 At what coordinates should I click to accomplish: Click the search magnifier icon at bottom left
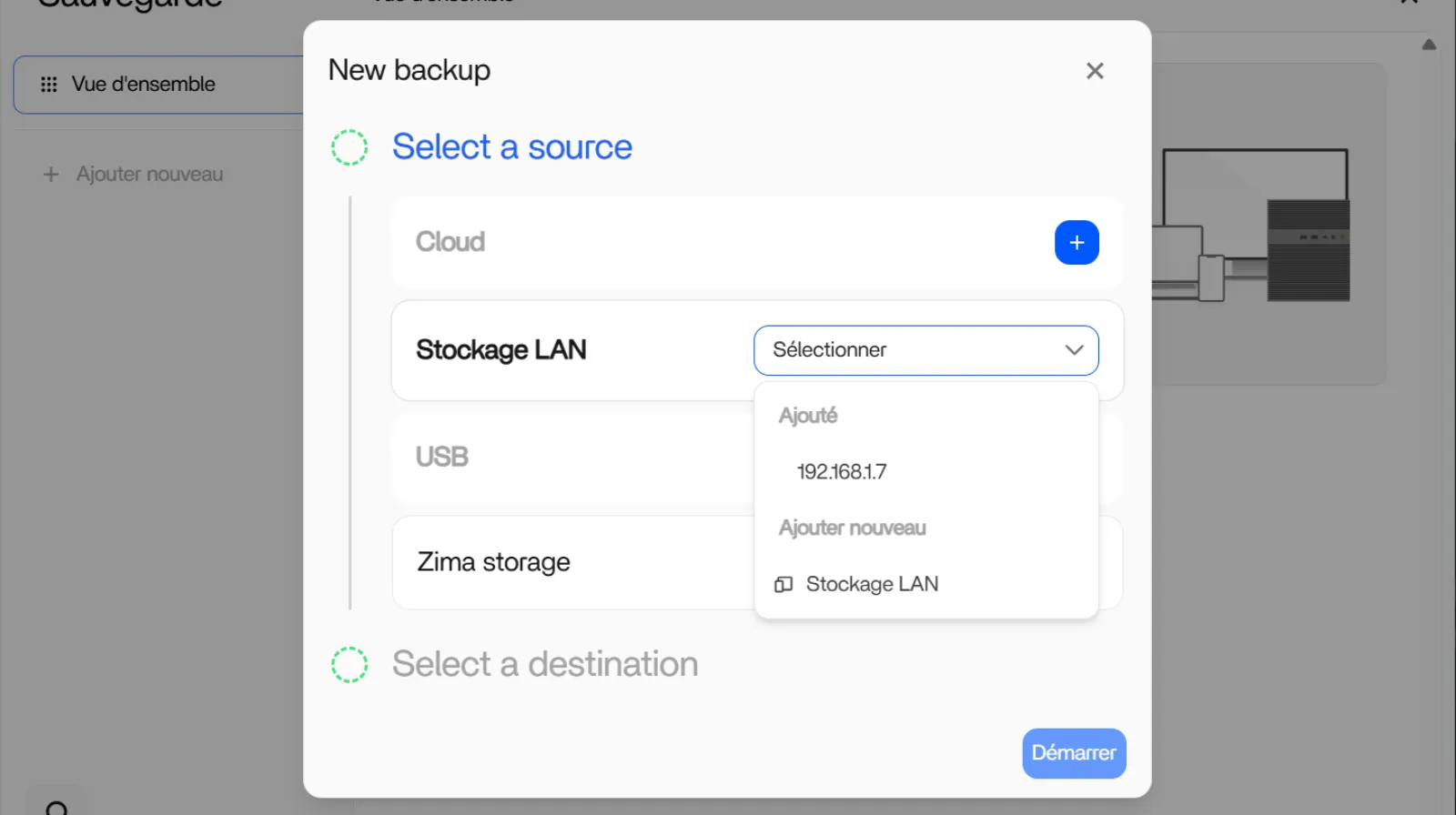pos(56,808)
